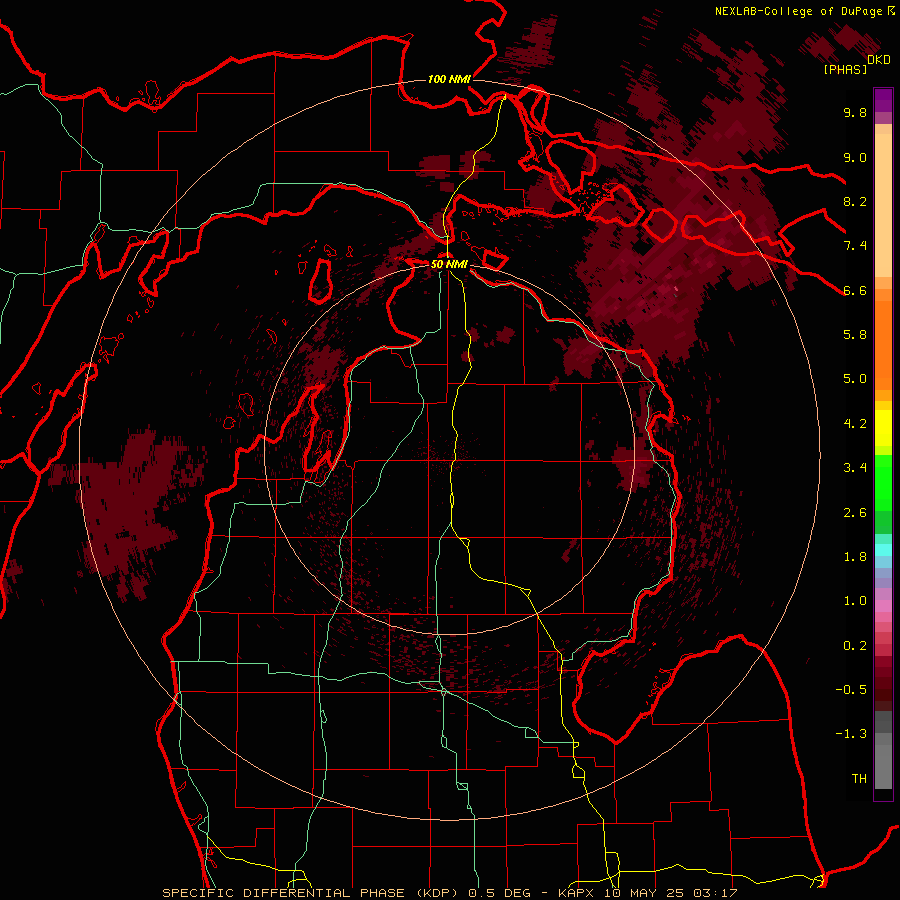Select the -0.5 value on the color scale
This screenshot has width=900, height=900.
click(851, 690)
